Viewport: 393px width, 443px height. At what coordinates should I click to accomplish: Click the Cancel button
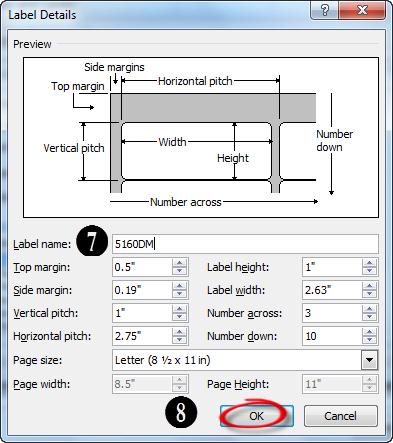tap(341, 416)
